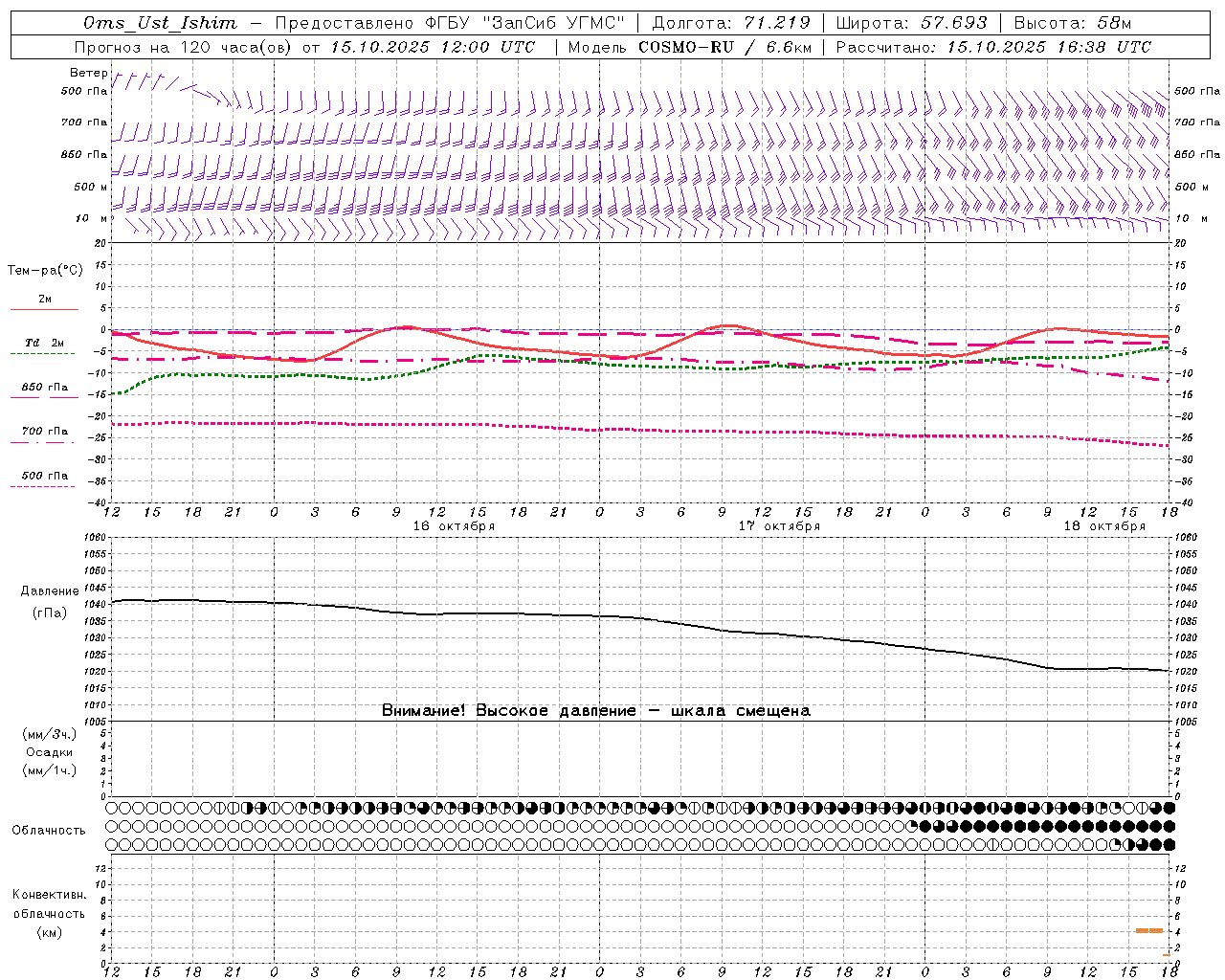Click the (км) unit of convective cloudiness
Image resolution: width=1225 pixels, height=980 pixels.
(50, 932)
